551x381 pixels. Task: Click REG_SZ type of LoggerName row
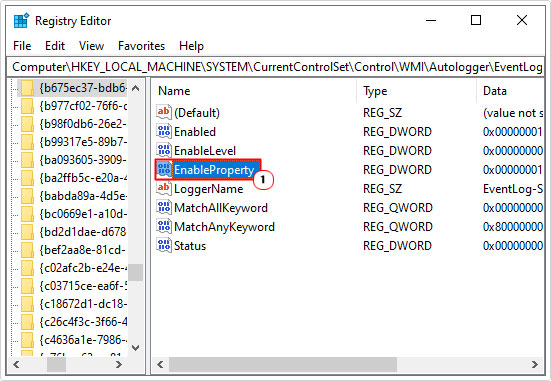[382, 189]
